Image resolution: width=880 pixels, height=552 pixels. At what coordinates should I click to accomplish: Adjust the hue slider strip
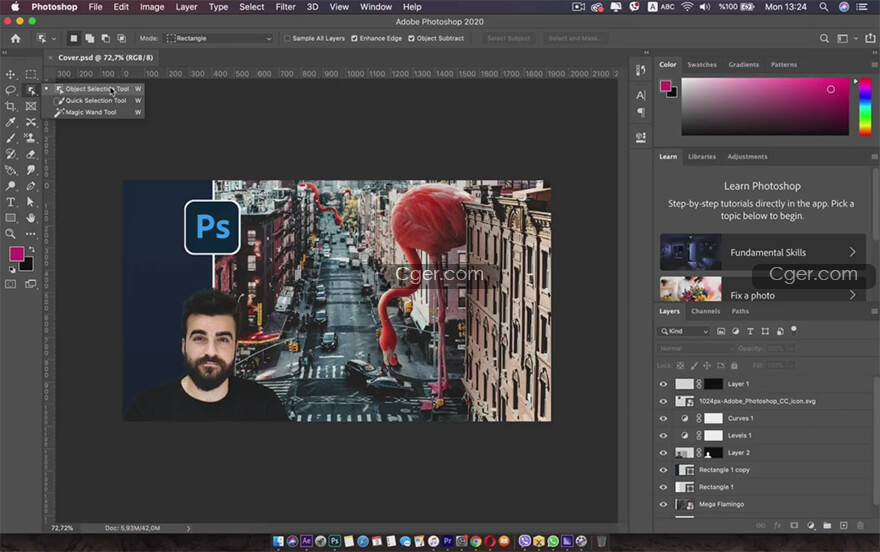click(x=865, y=107)
